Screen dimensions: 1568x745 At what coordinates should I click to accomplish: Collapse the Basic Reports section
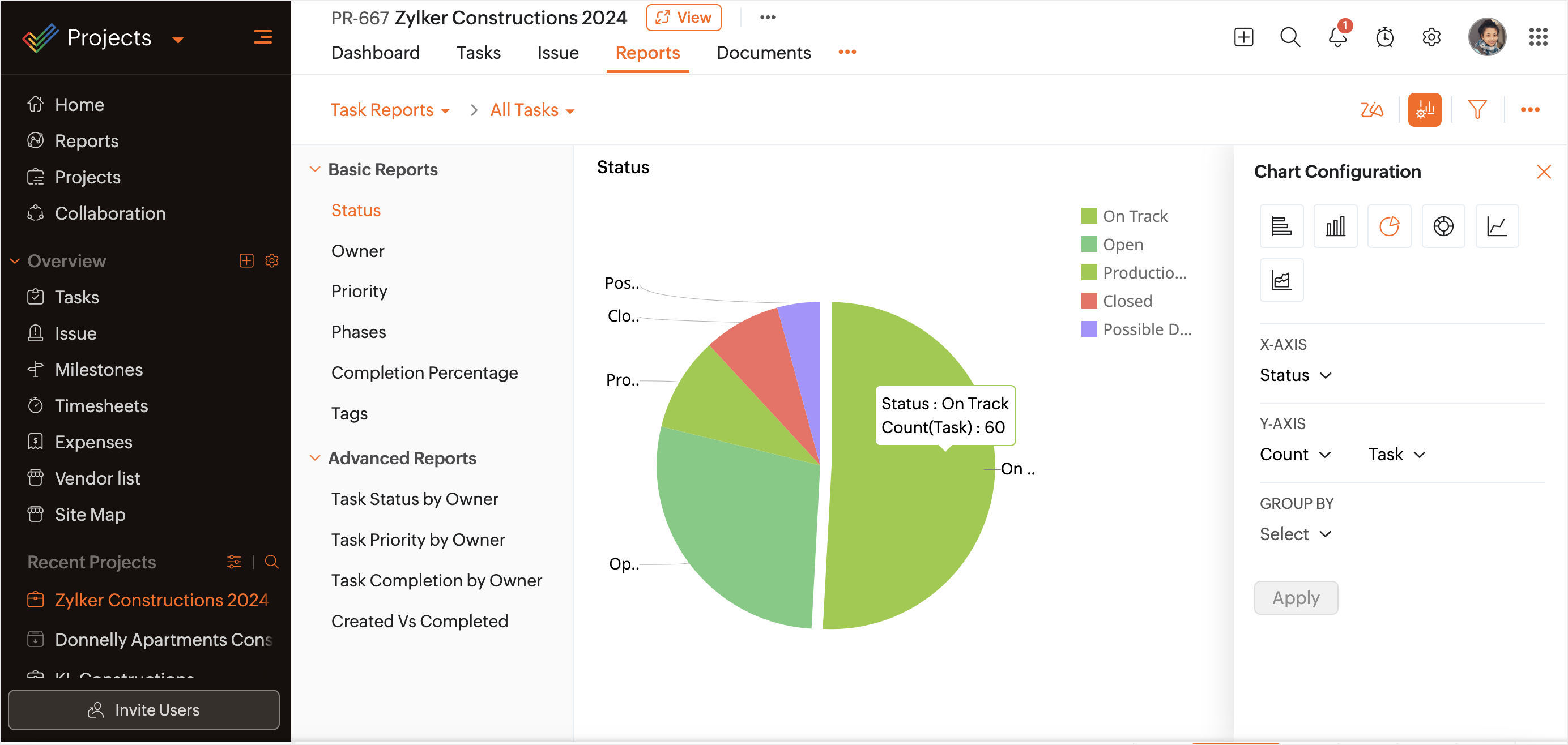click(x=315, y=170)
